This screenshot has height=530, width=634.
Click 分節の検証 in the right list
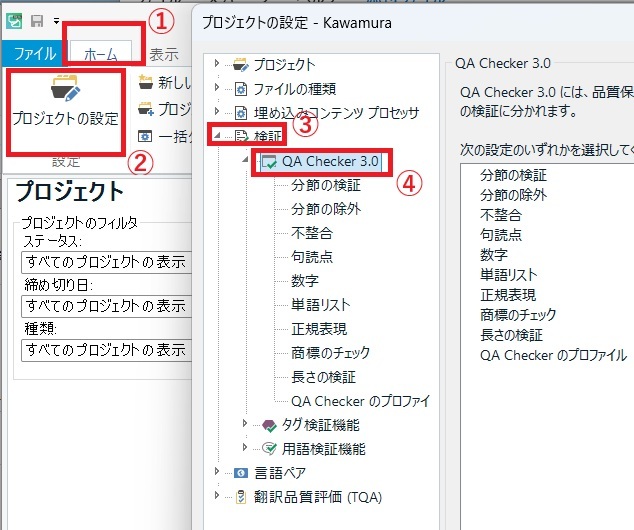coord(514,175)
